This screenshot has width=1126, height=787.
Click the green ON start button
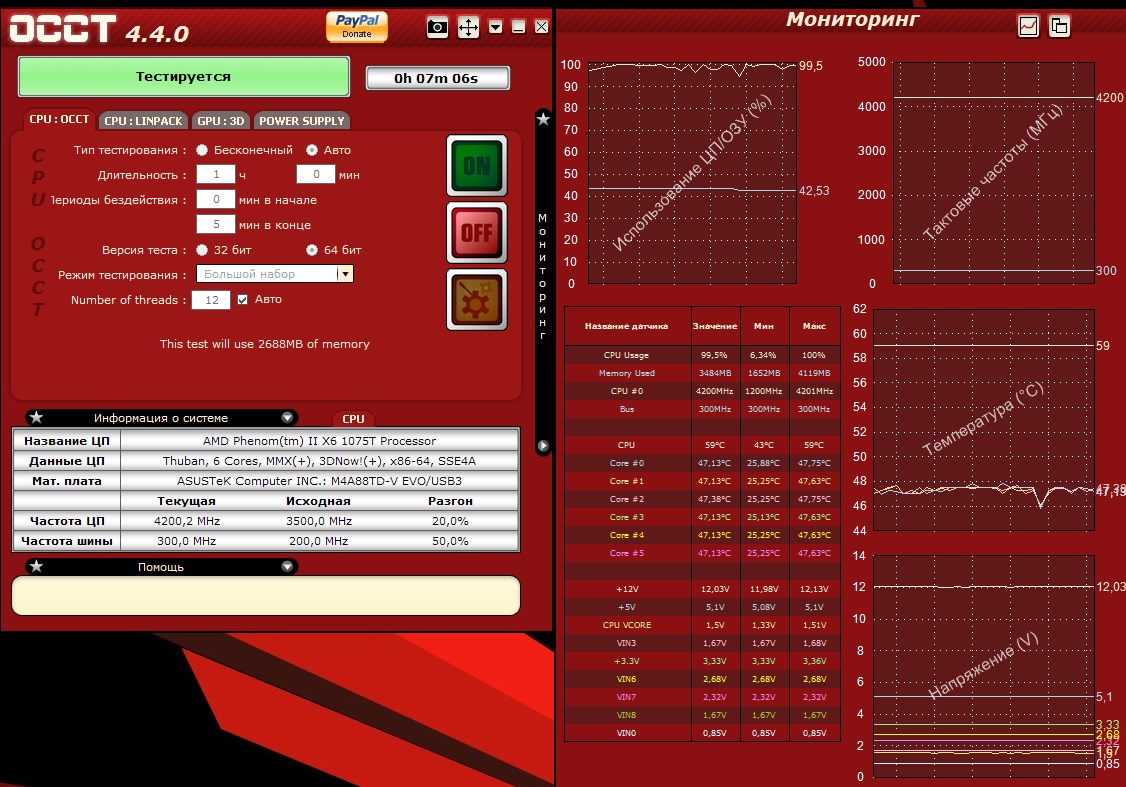[x=477, y=166]
